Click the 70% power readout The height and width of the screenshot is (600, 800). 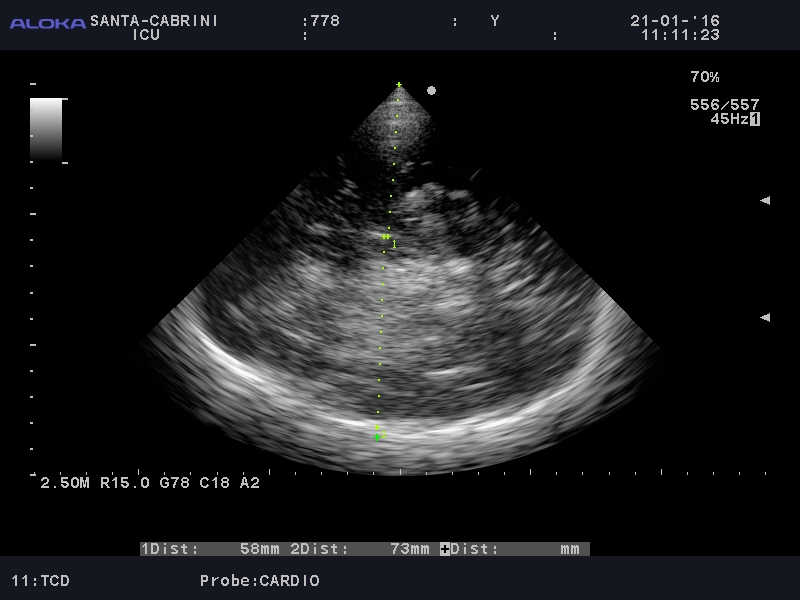pos(704,77)
